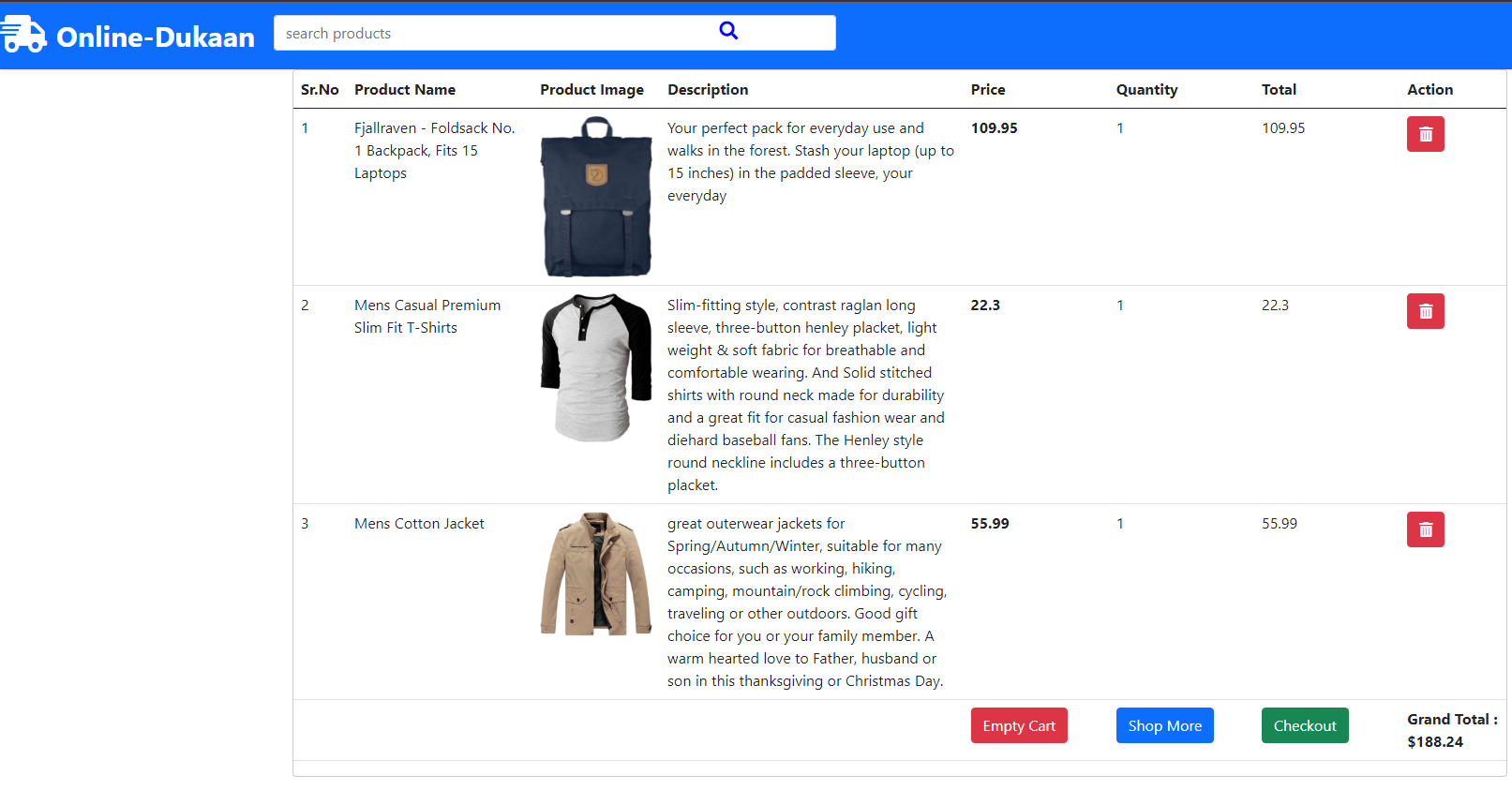Delete the Fjallraven backpack from cart

(x=1425, y=134)
